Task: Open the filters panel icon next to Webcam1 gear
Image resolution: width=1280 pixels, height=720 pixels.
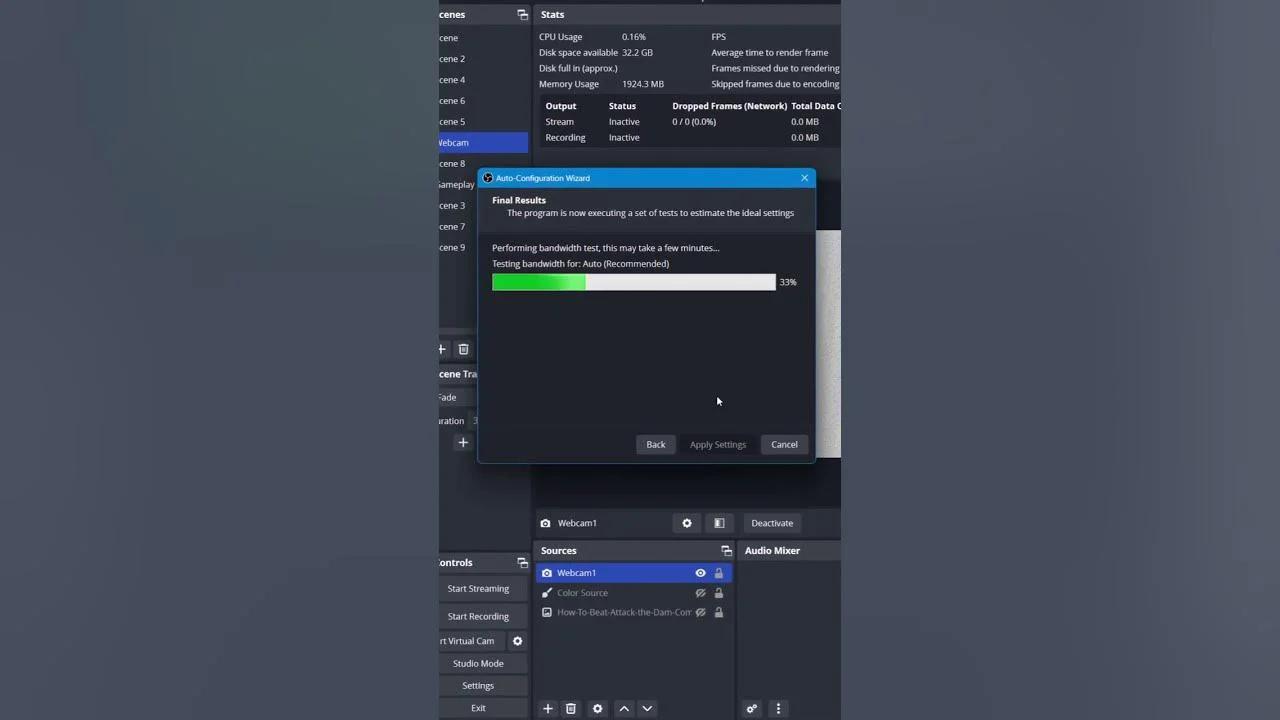Action: (718, 523)
